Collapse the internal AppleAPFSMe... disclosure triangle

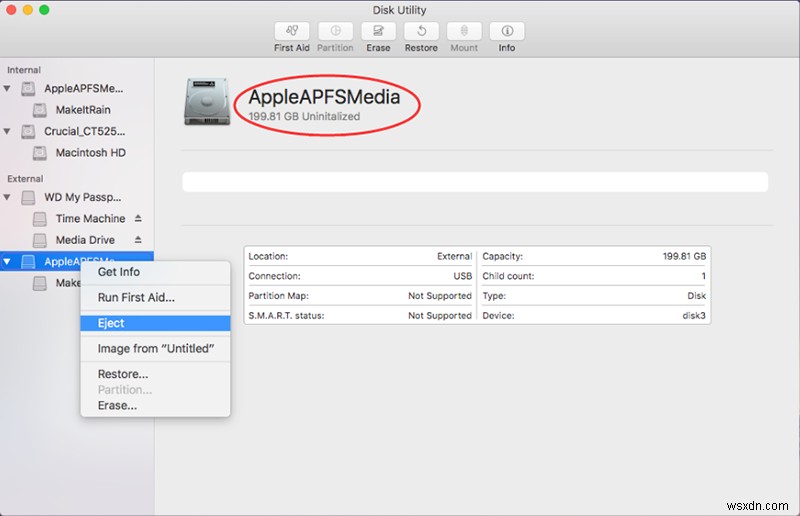point(7,89)
